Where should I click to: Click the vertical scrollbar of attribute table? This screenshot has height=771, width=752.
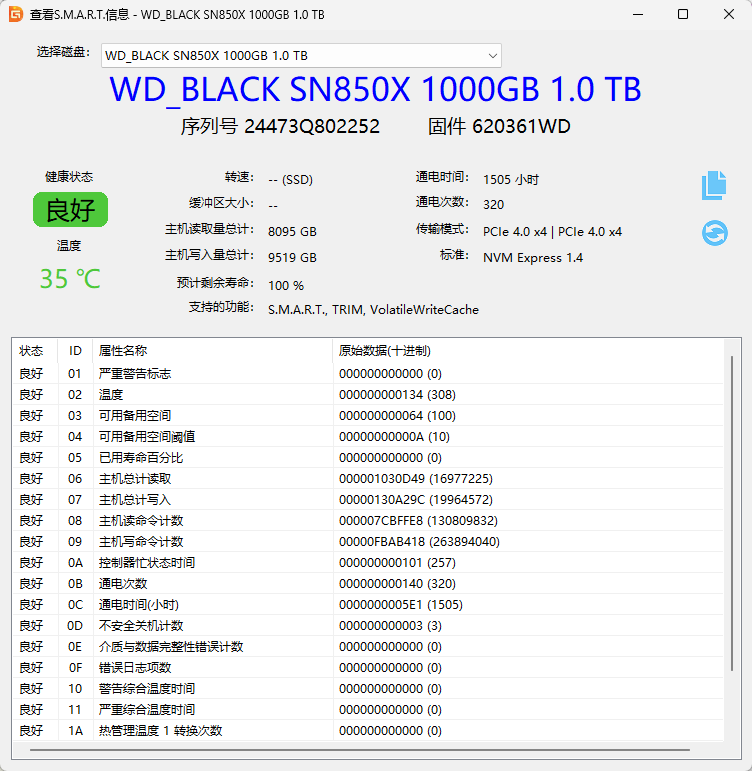click(x=732, y=513)
